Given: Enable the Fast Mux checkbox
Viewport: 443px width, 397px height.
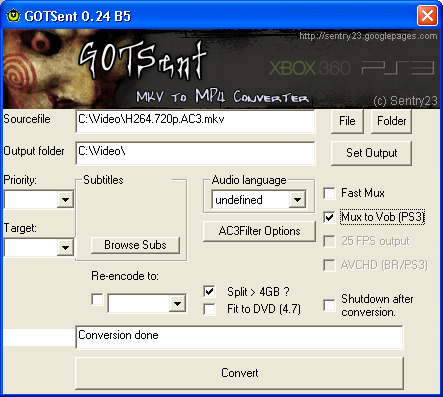Looking at the screenshot, I should click(329, 193).
